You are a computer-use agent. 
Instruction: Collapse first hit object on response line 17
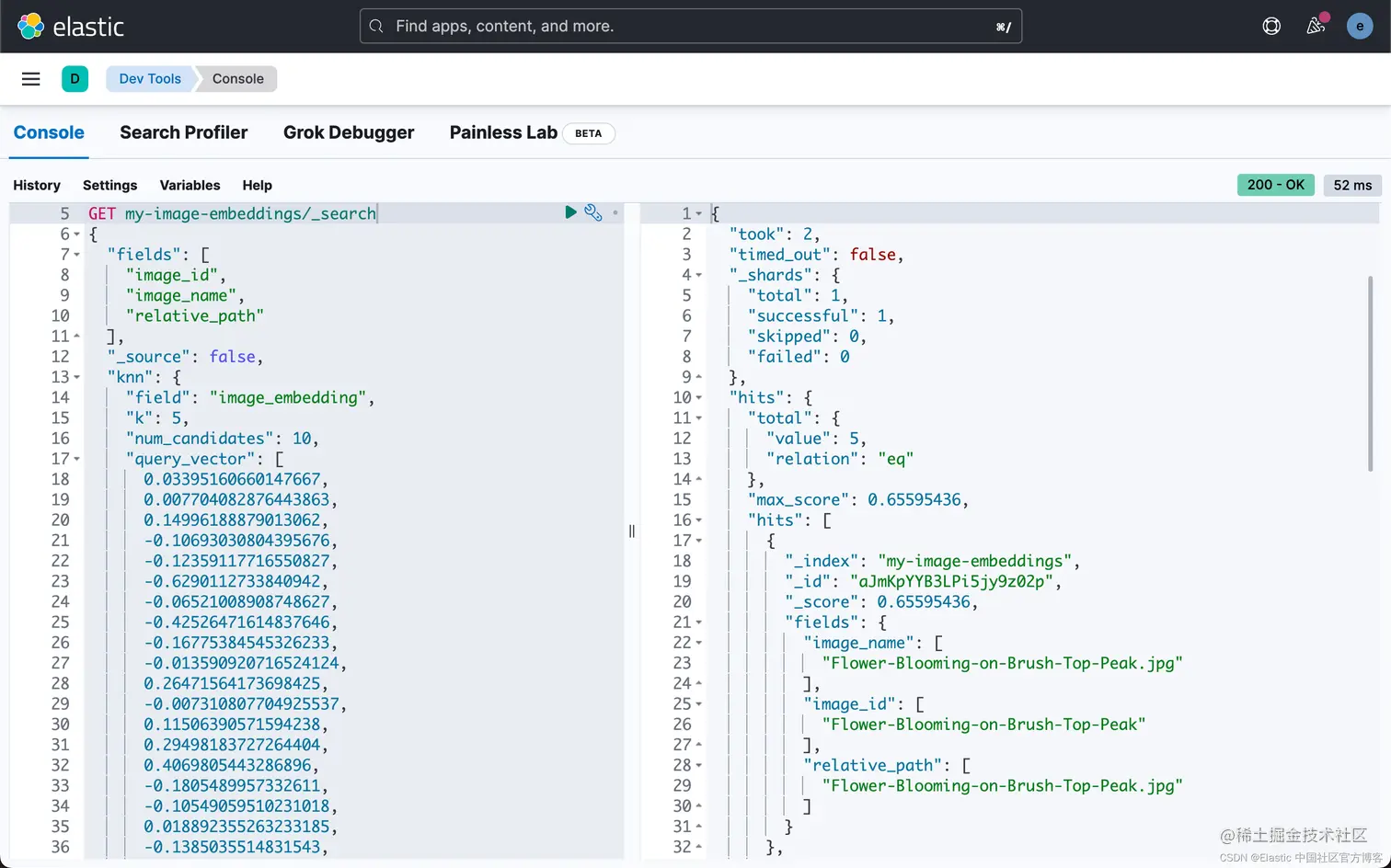tap(699, 541)
